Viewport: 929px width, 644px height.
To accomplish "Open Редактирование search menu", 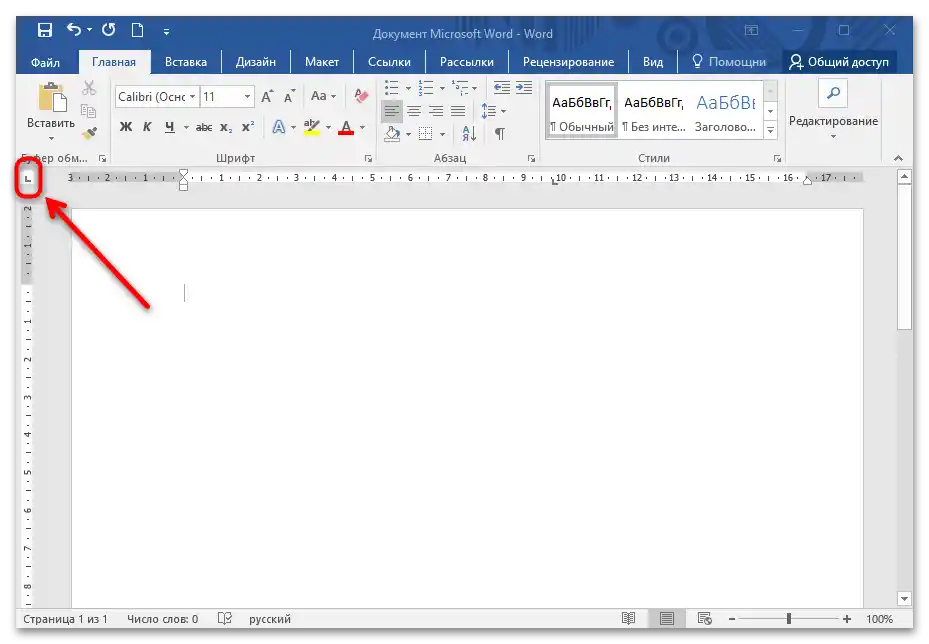I will coord(833,111).
